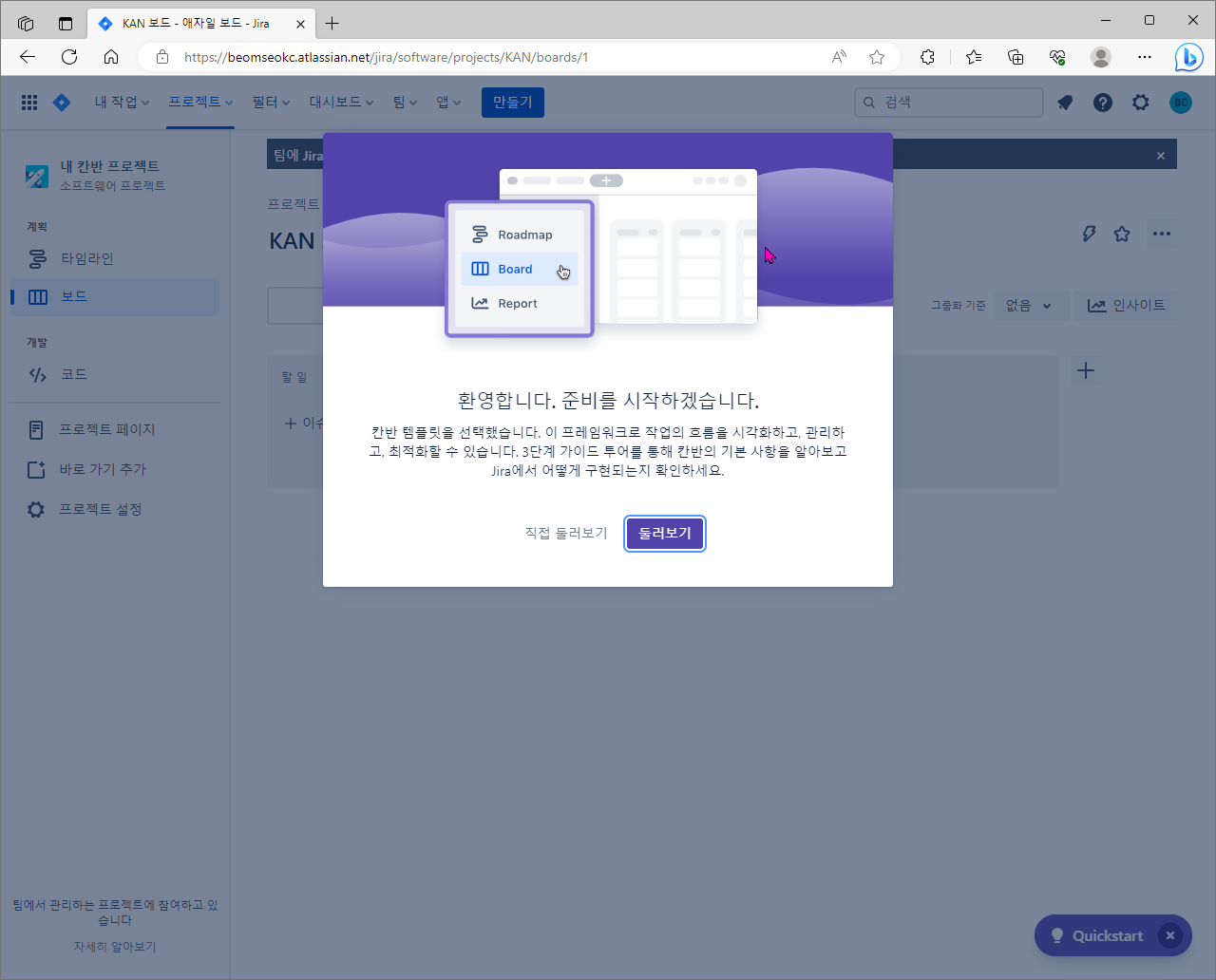Screen dimensions: 1216x980
Task: Click the site info lock icon
Action: pos(162,57)
